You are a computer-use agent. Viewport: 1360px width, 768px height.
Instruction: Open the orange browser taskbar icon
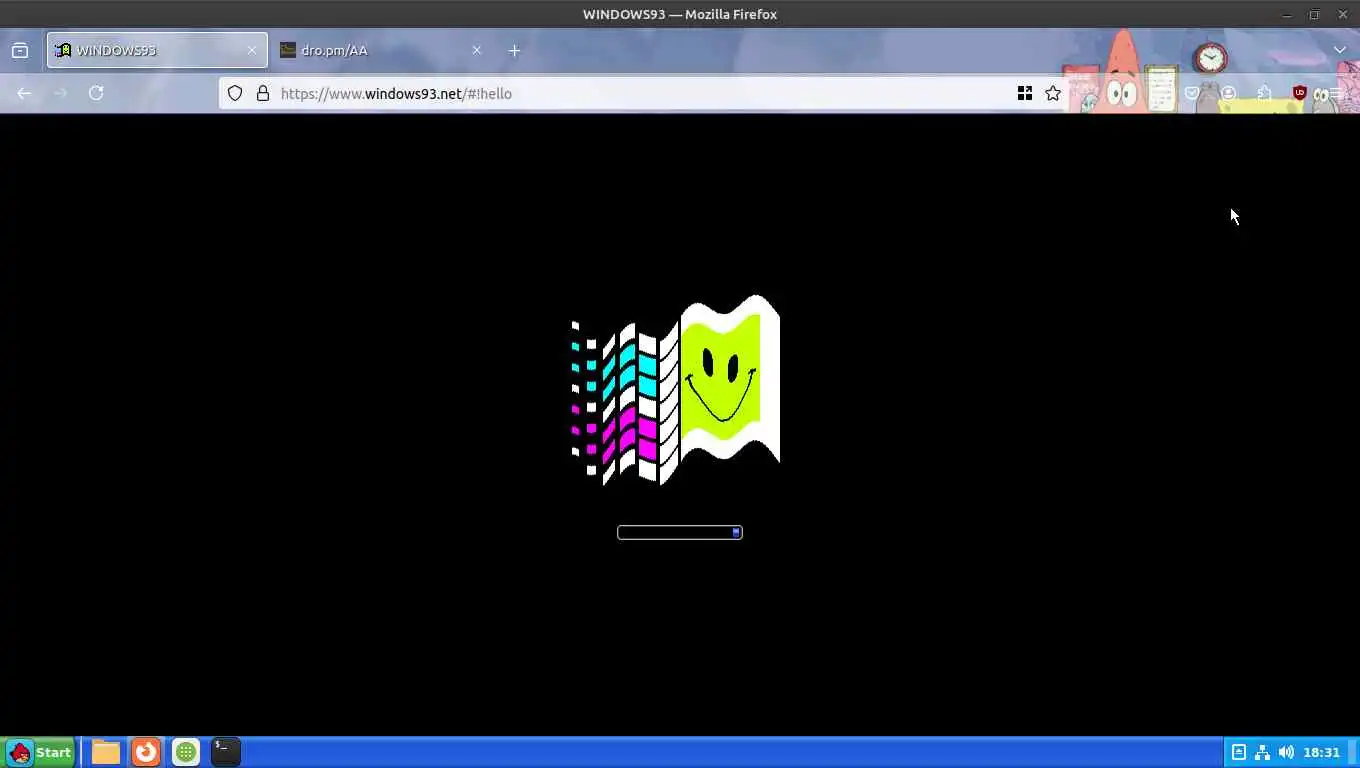146,752
